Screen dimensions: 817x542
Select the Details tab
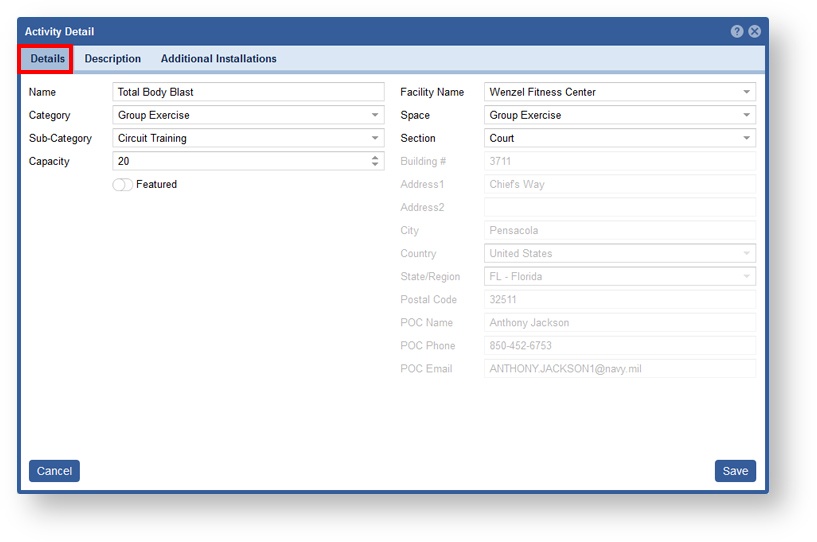[47, 59]
